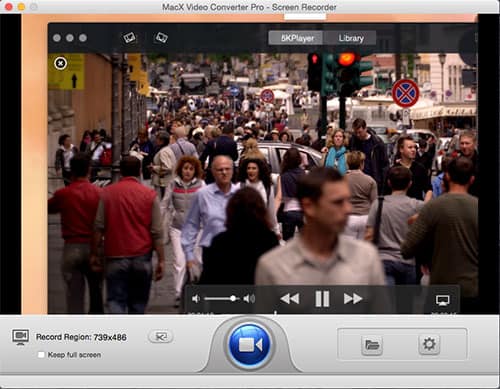
Task: Switch to the 5KPlayer tab
Action: coord(296,38)
